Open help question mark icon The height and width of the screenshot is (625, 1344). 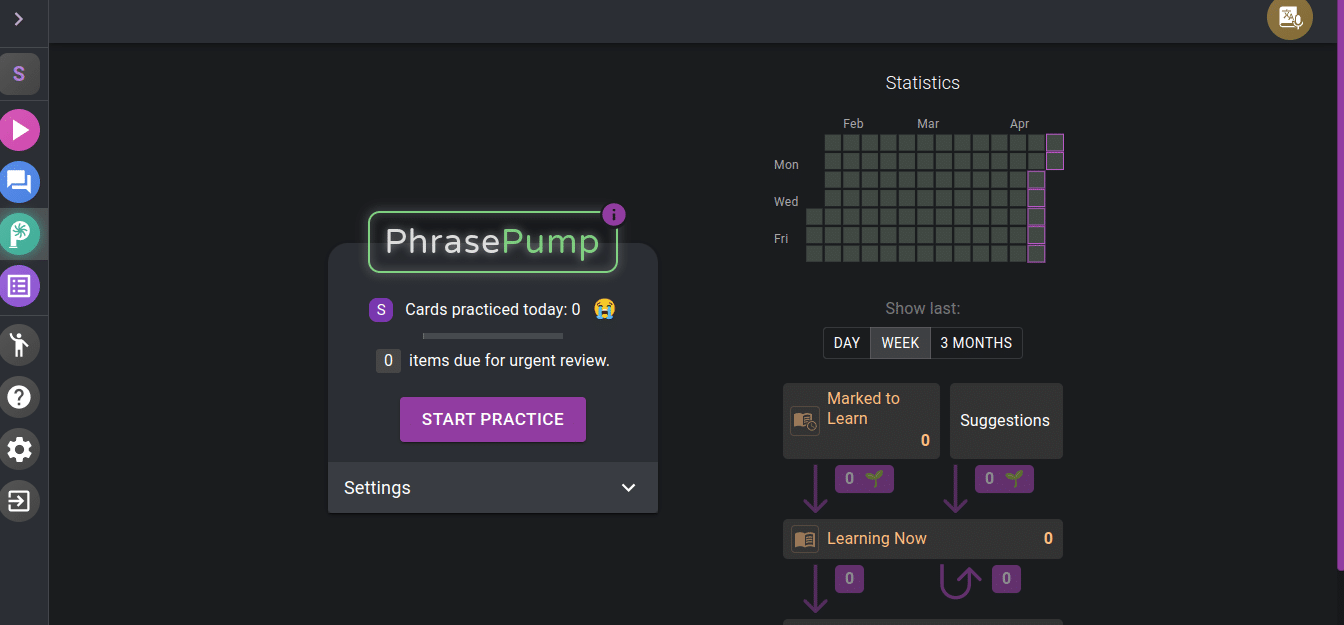(19, 397)
